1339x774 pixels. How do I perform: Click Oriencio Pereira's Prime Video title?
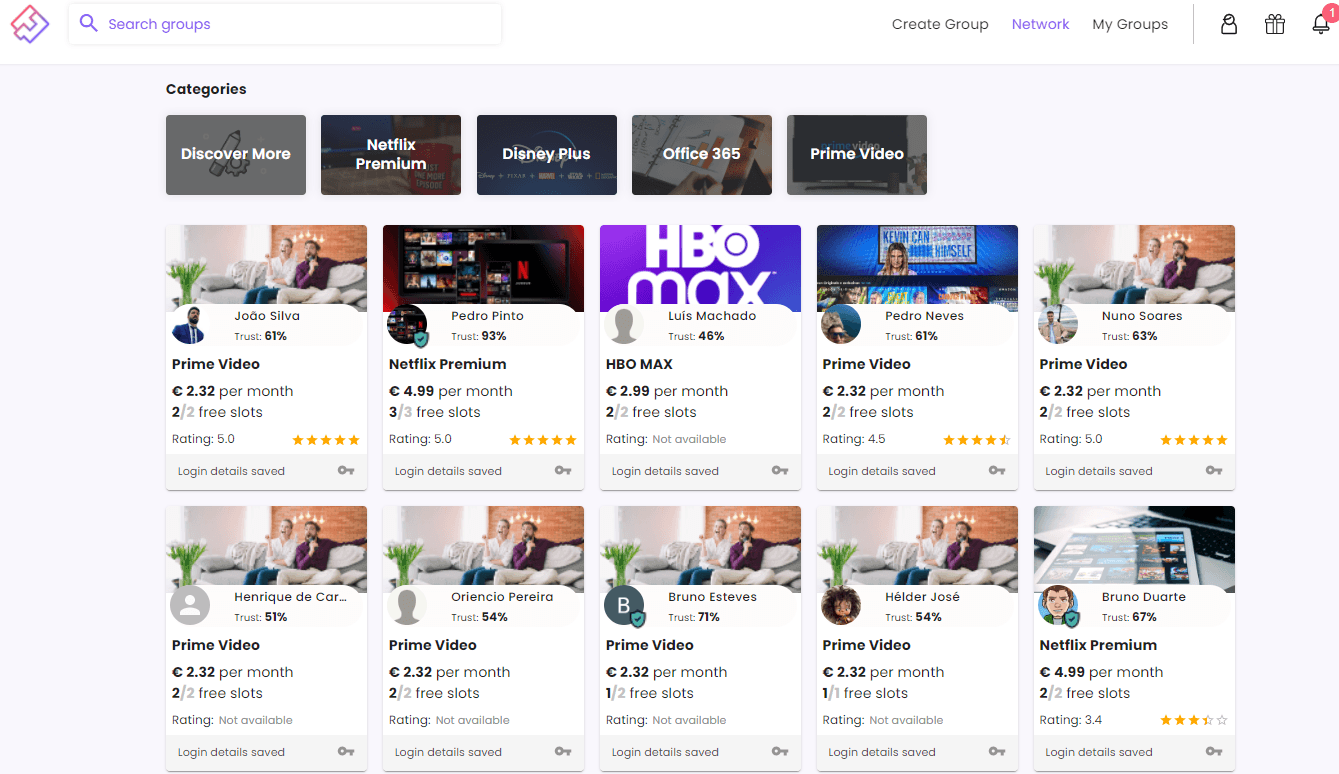432,645
